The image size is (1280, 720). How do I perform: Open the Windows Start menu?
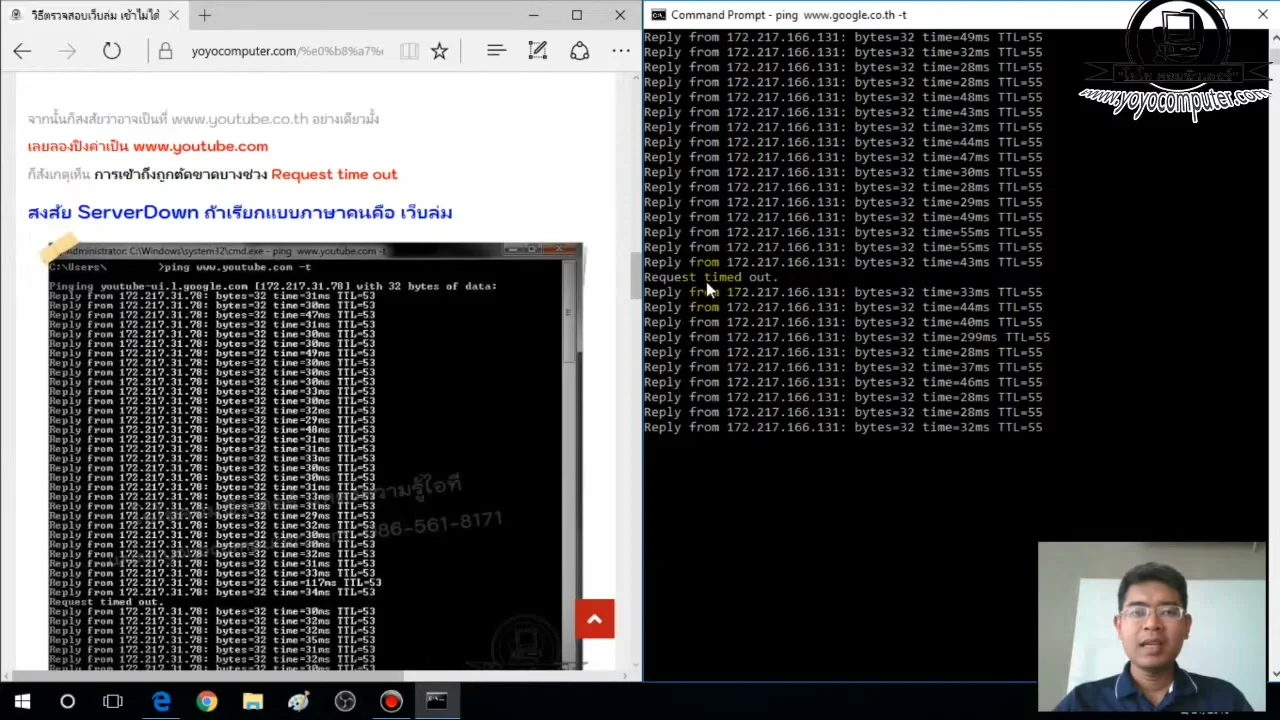pyautogui.click(x=22, y=701)
